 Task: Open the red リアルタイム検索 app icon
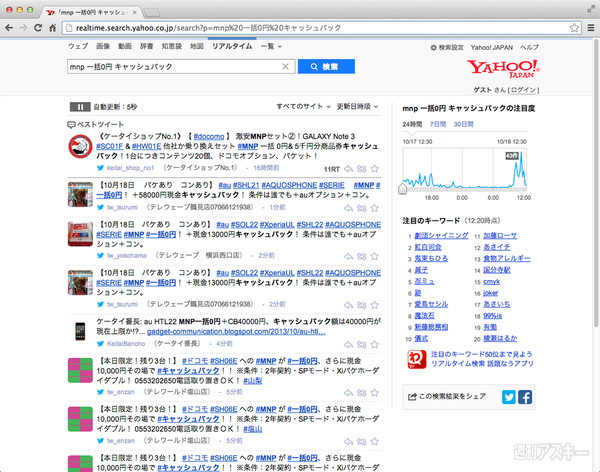pos(417,359)
